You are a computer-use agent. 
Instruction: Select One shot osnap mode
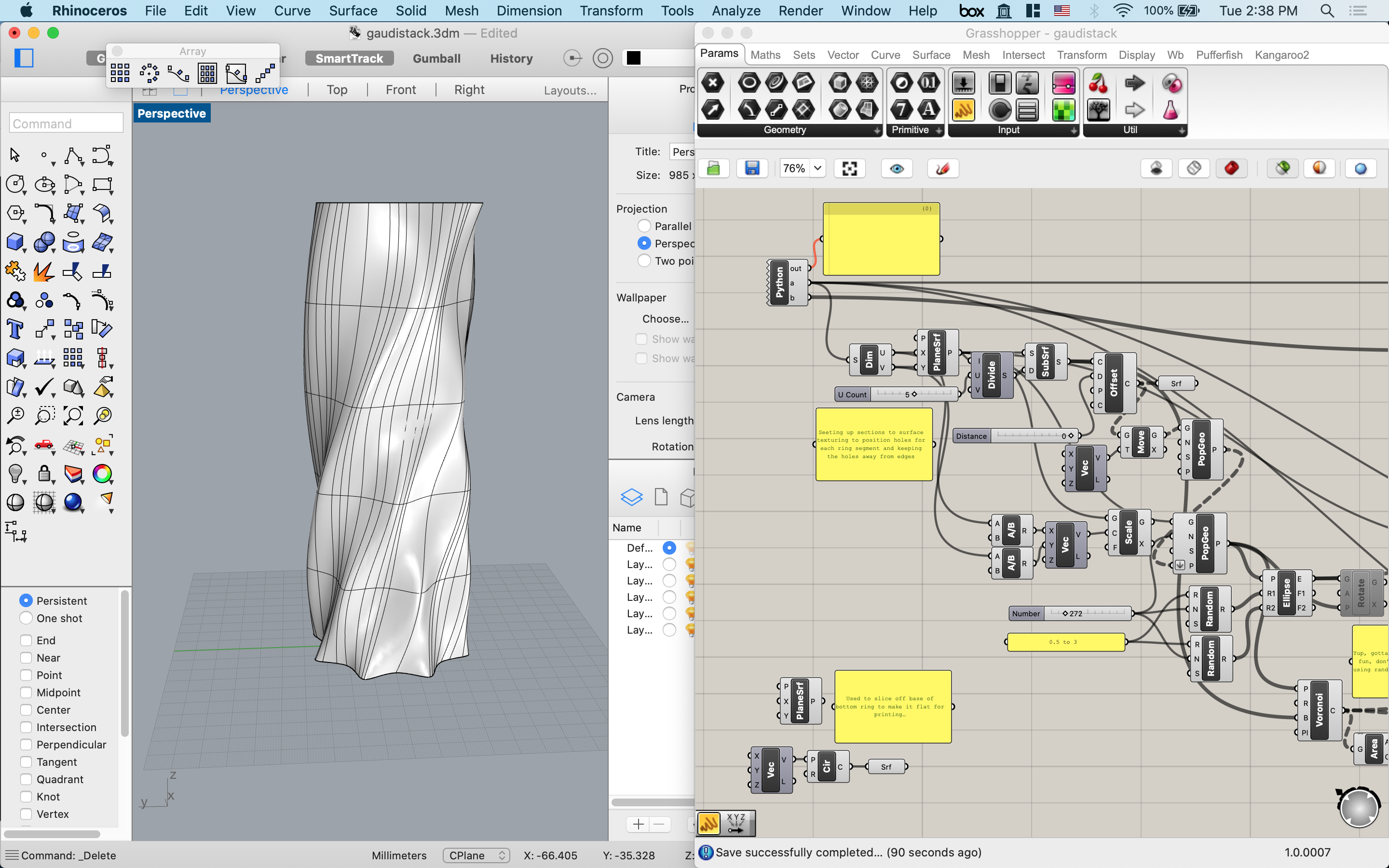tap(26, 618)
